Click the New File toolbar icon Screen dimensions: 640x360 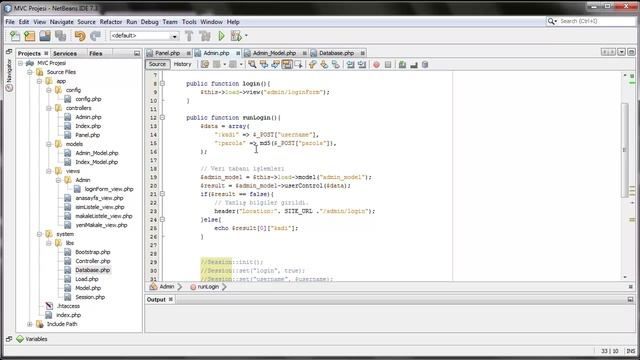(x=15, y=36)
